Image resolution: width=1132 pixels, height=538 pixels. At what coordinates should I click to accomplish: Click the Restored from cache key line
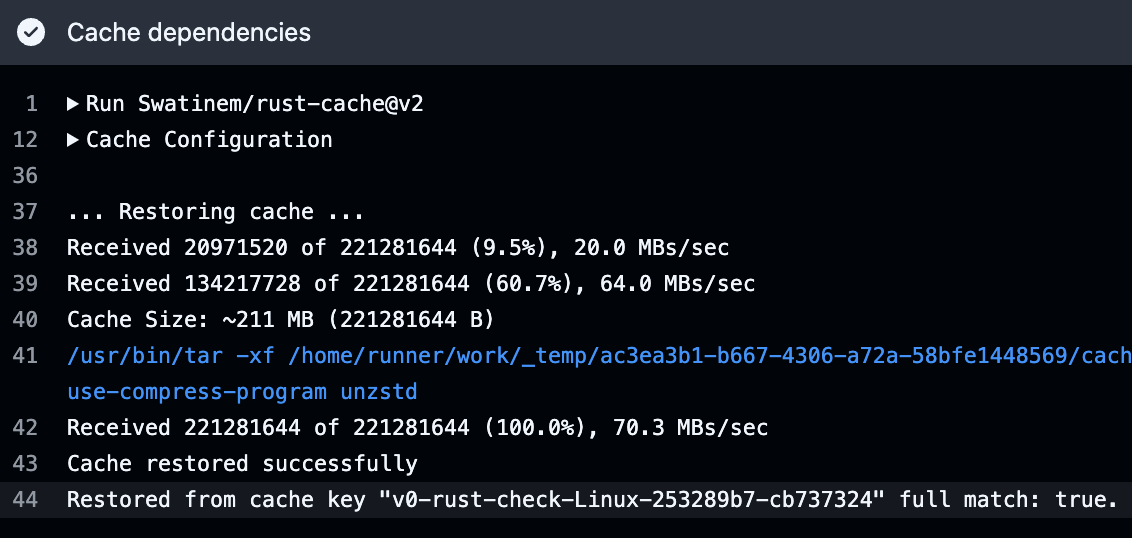593,500
